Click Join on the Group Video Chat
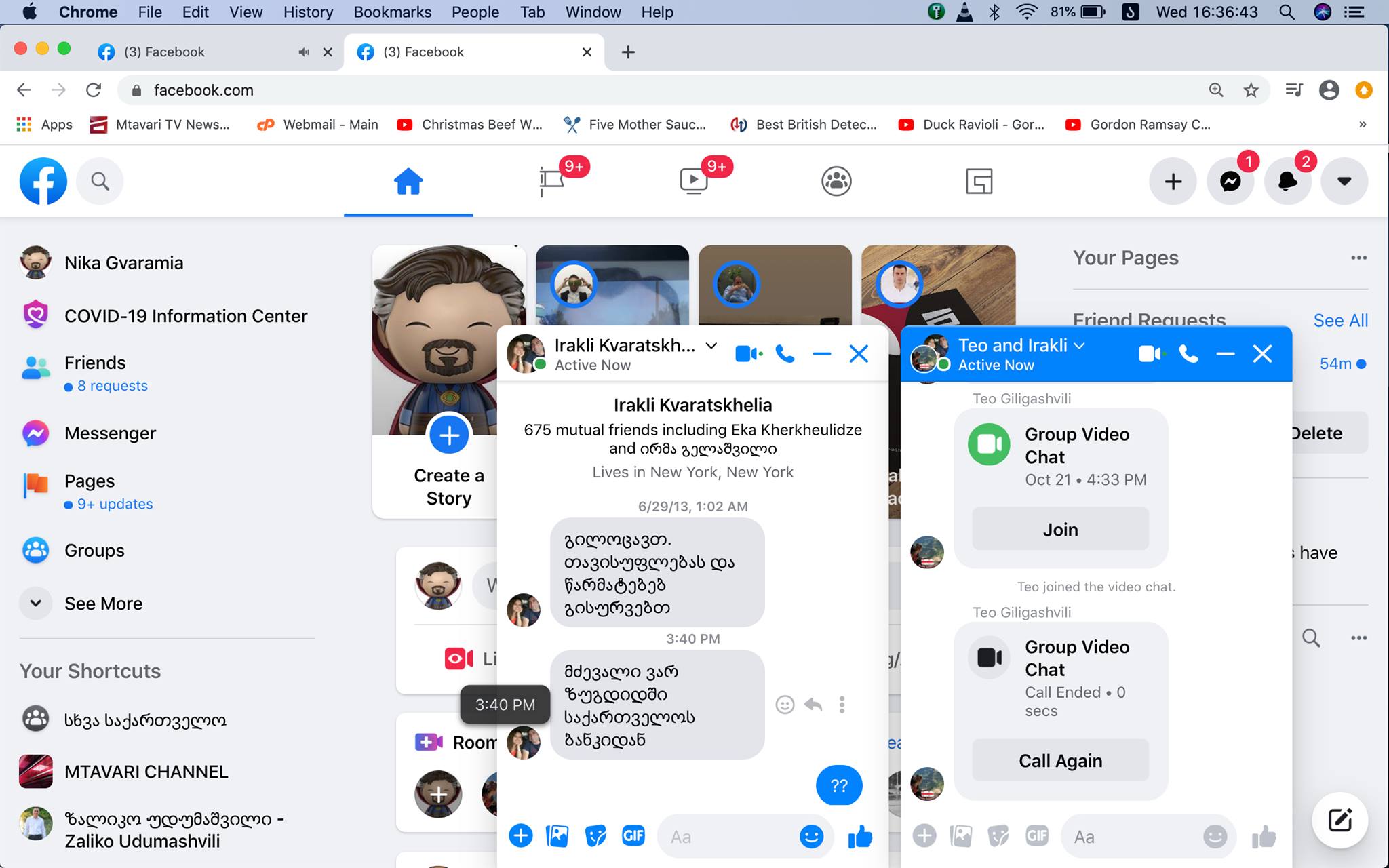Screen dimensions: 1389x868 click(x=1060, y=530)
